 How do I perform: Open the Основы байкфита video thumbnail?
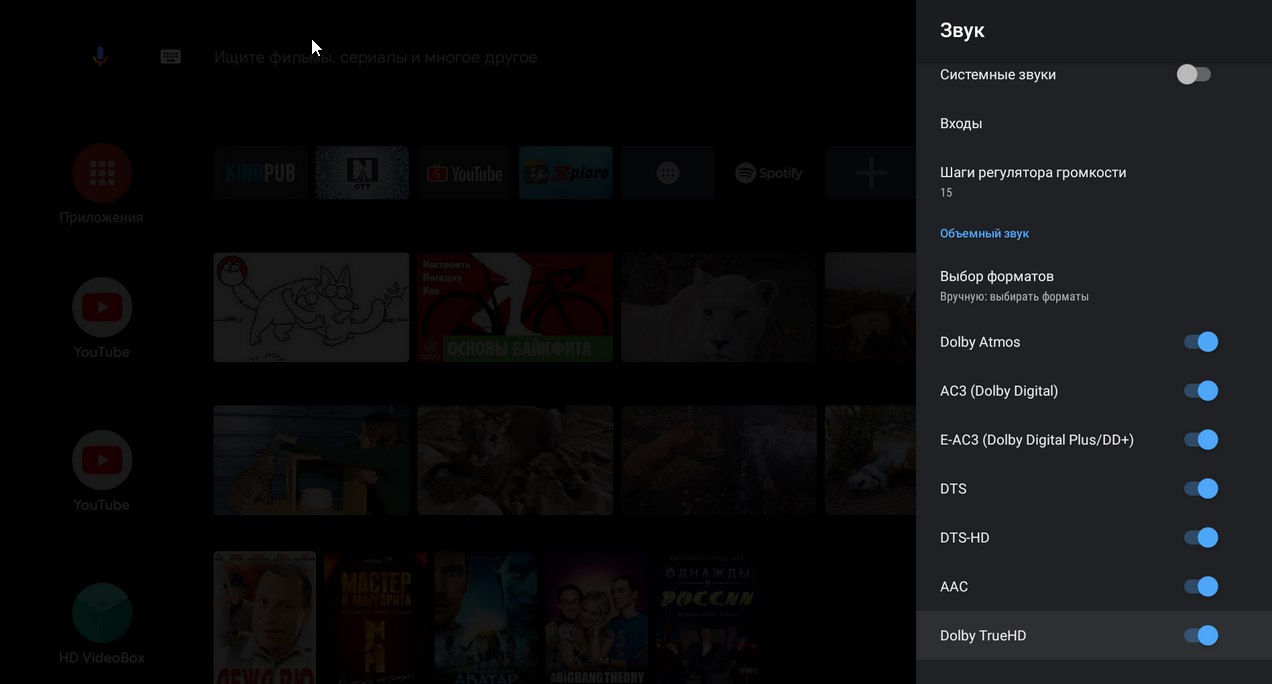(515, 307)
